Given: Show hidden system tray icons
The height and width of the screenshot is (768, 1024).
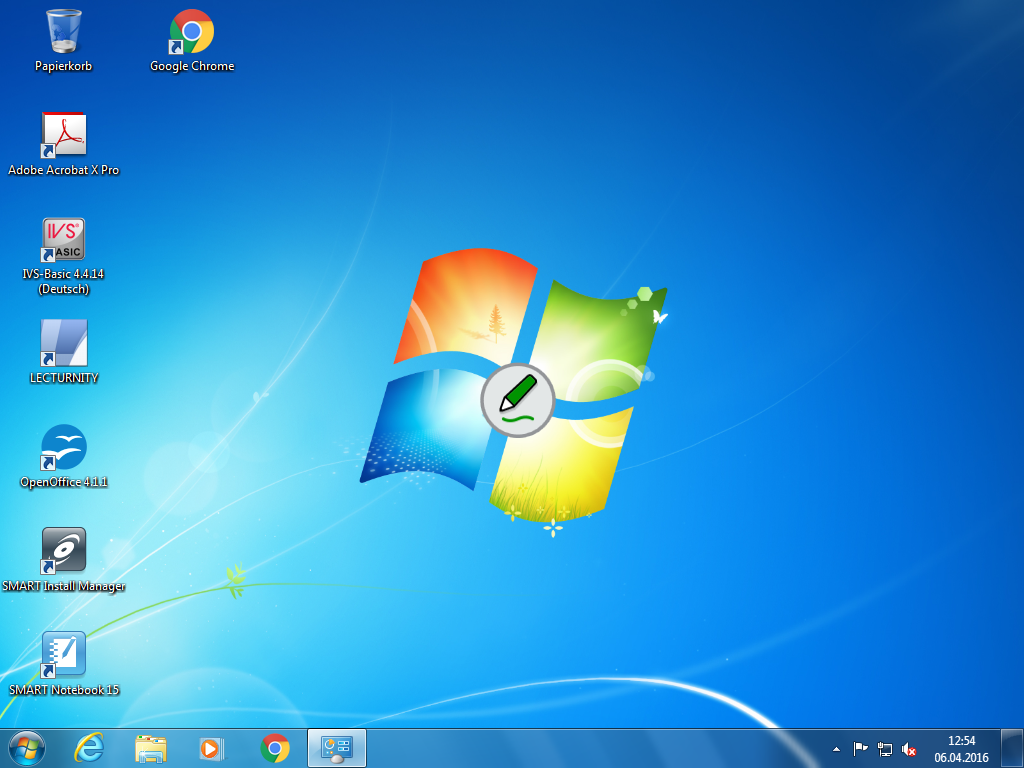Looking at the screenshot, I should [x=836, y=749].
